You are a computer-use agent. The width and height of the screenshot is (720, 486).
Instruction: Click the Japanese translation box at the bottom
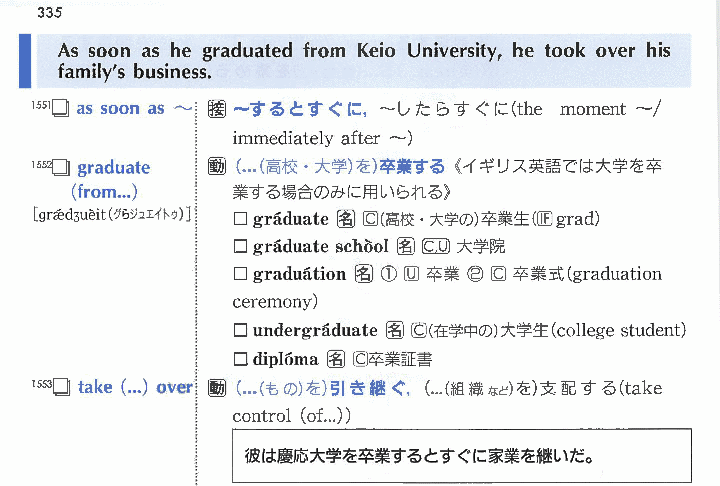click(461, 457)
